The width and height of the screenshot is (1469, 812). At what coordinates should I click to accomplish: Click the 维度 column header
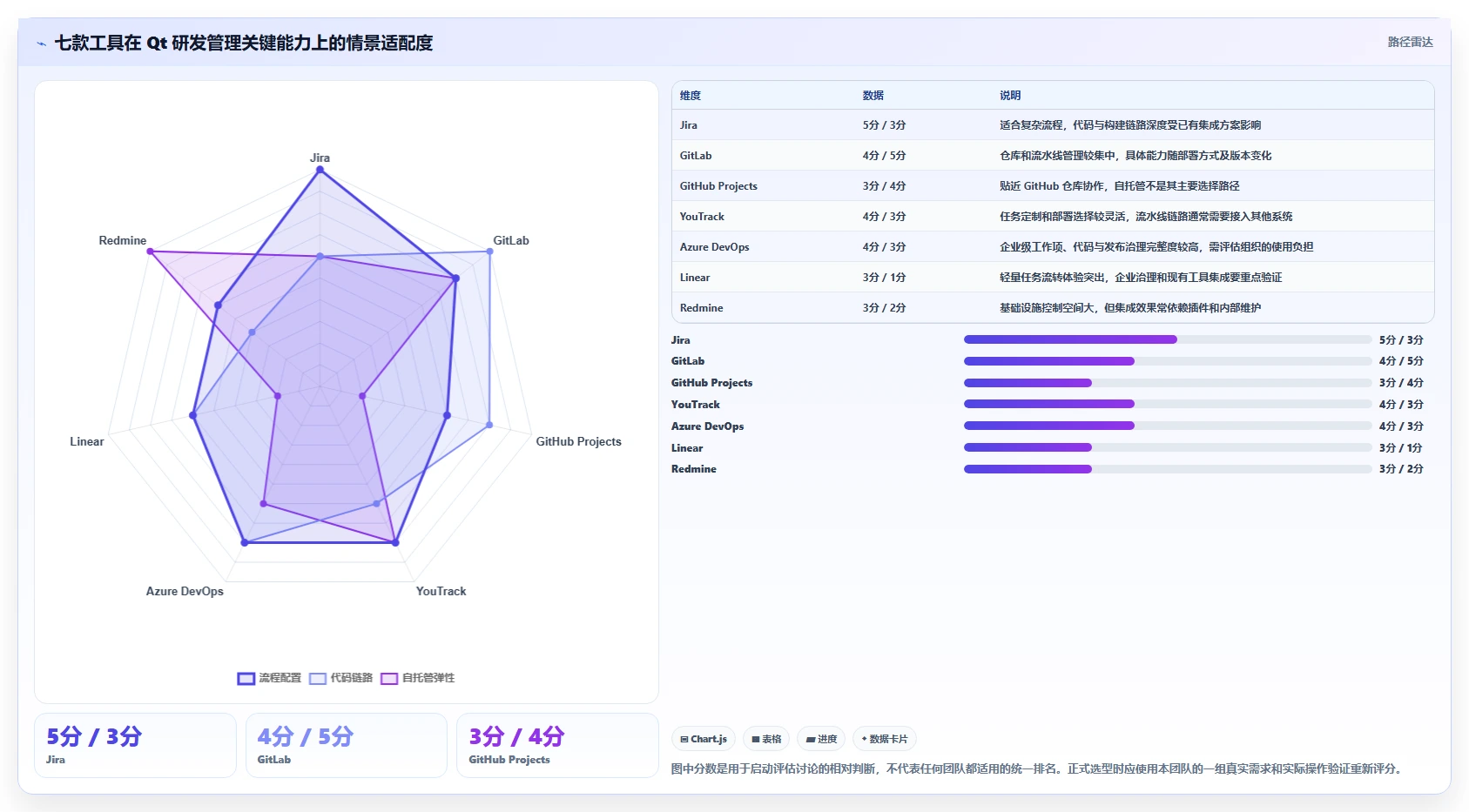tap(691, 96)
